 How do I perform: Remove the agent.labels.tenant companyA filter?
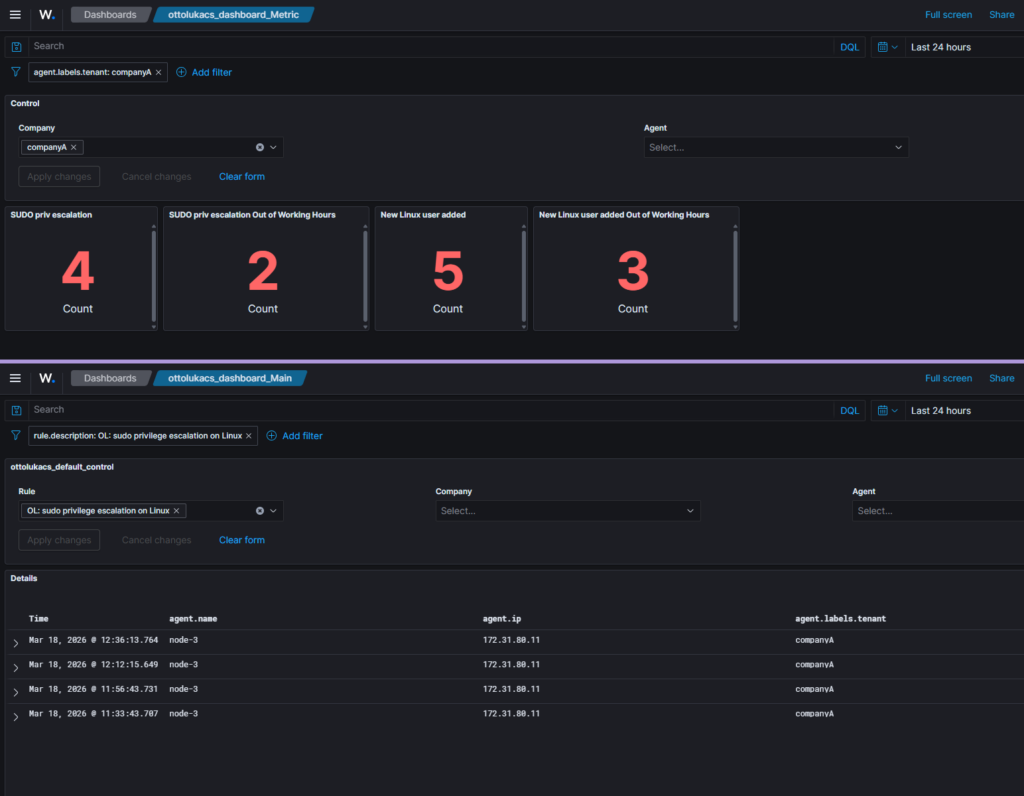pyautogui.click(x=158, y=73)
